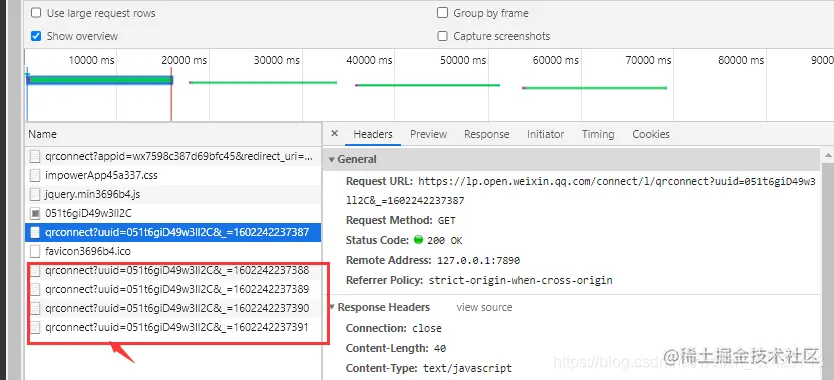Click the 10000 ms timeline marker
This screenshot has width=834, height=380.
91,60
